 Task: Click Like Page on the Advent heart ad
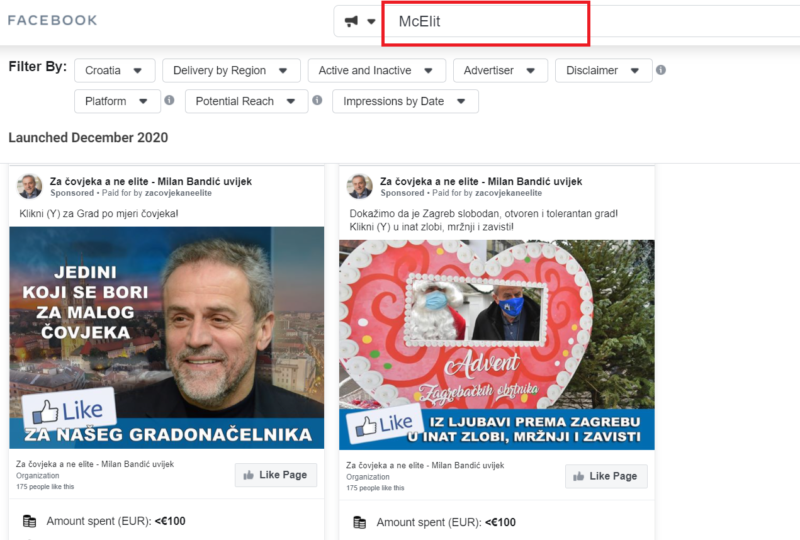pos(606,476)
